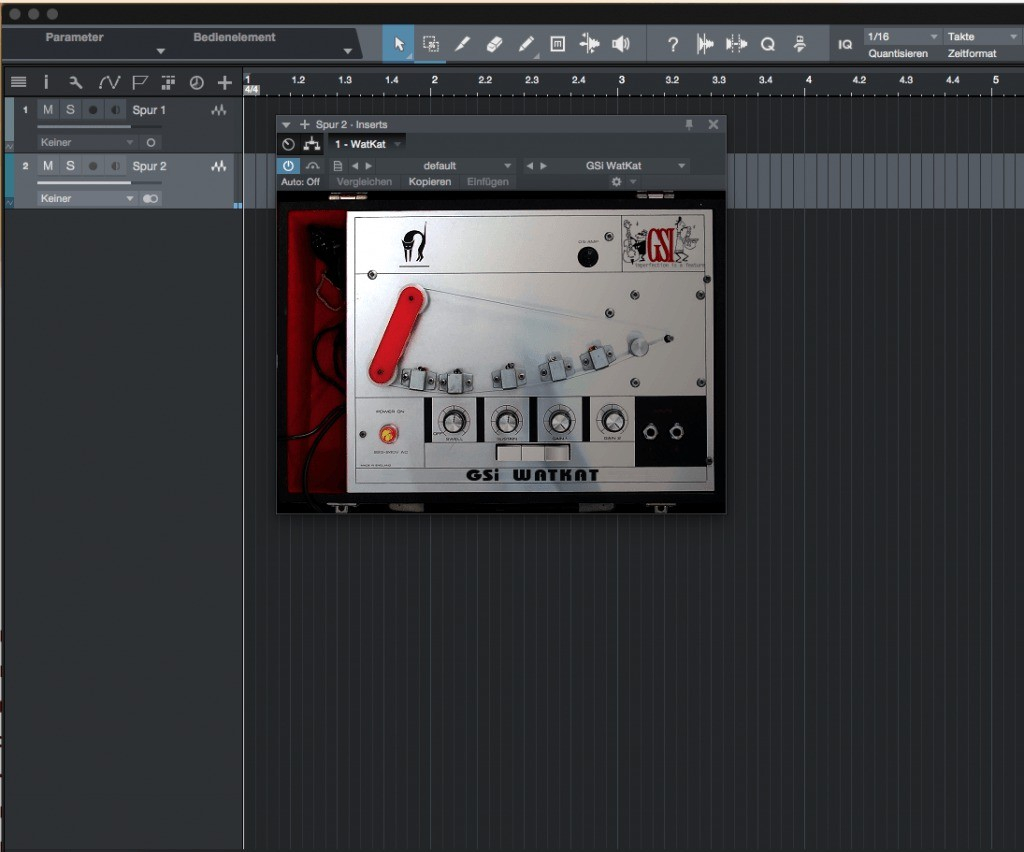The width and height of the screenshot is (1024, 852).
Task: Select the Eraser tool
Action: [x=494, y=44]
